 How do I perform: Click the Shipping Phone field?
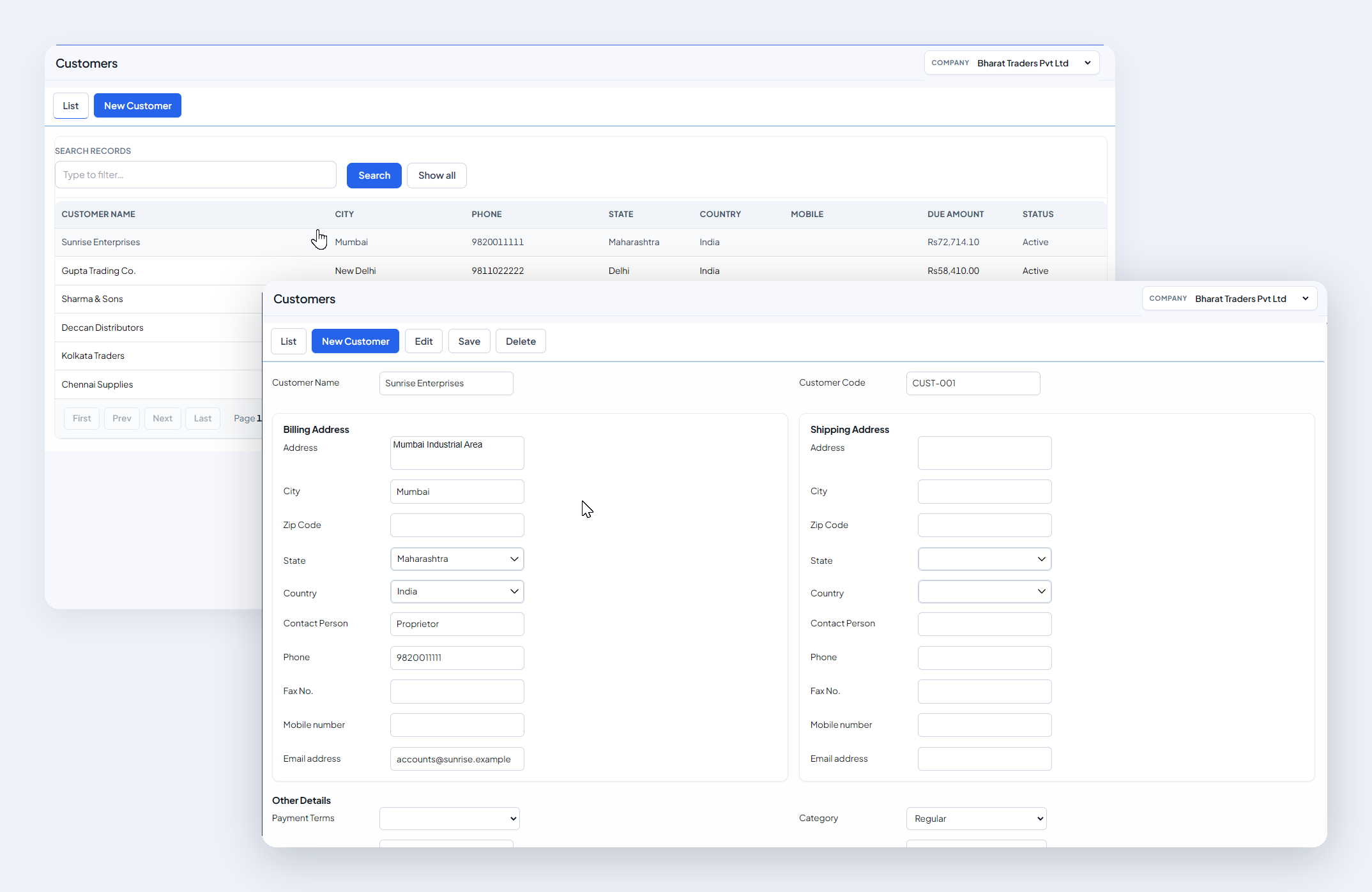(985, 658)
